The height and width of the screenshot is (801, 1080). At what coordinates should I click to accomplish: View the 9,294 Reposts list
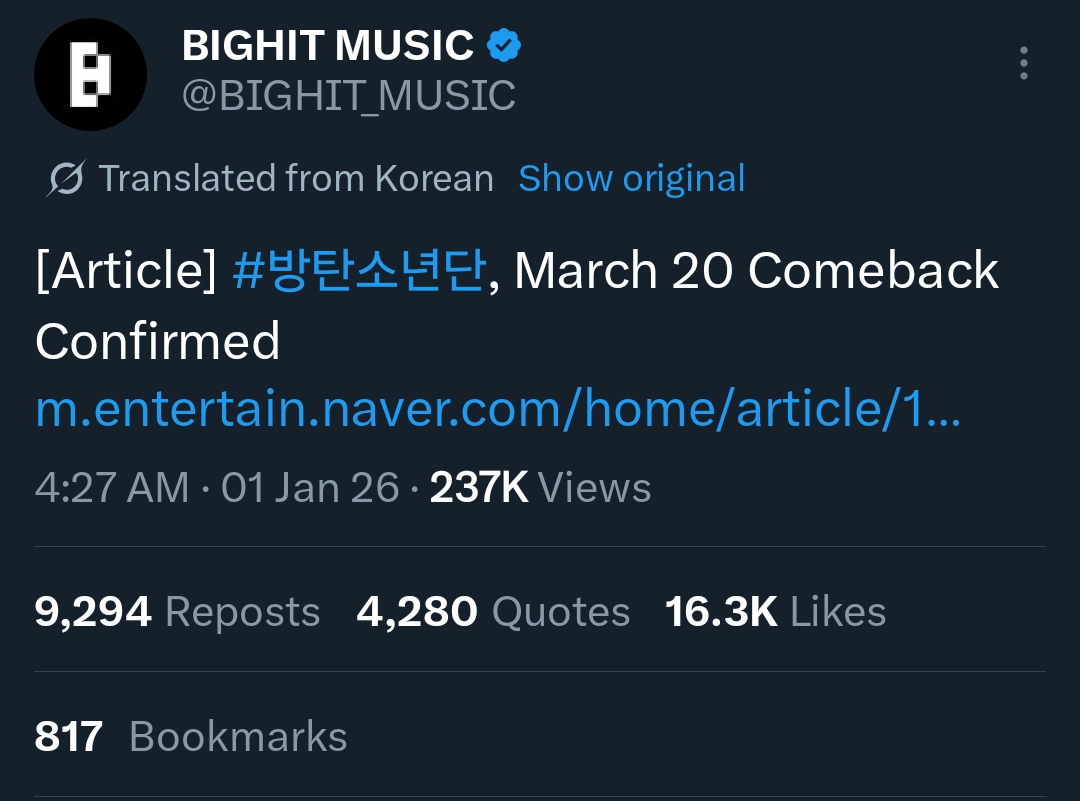177,612
